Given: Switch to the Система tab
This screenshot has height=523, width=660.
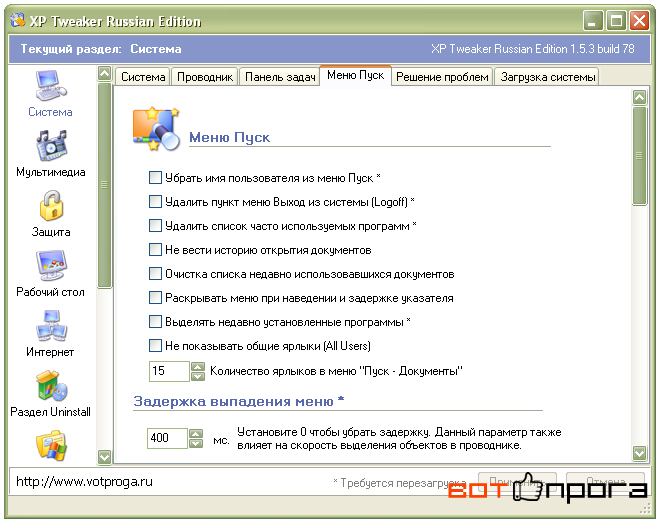Looking at the screenshot, I should point(143,77).
